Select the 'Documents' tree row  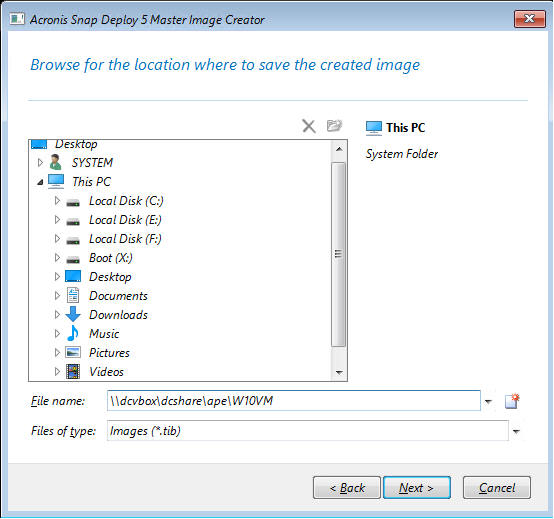tap(118, 296)
